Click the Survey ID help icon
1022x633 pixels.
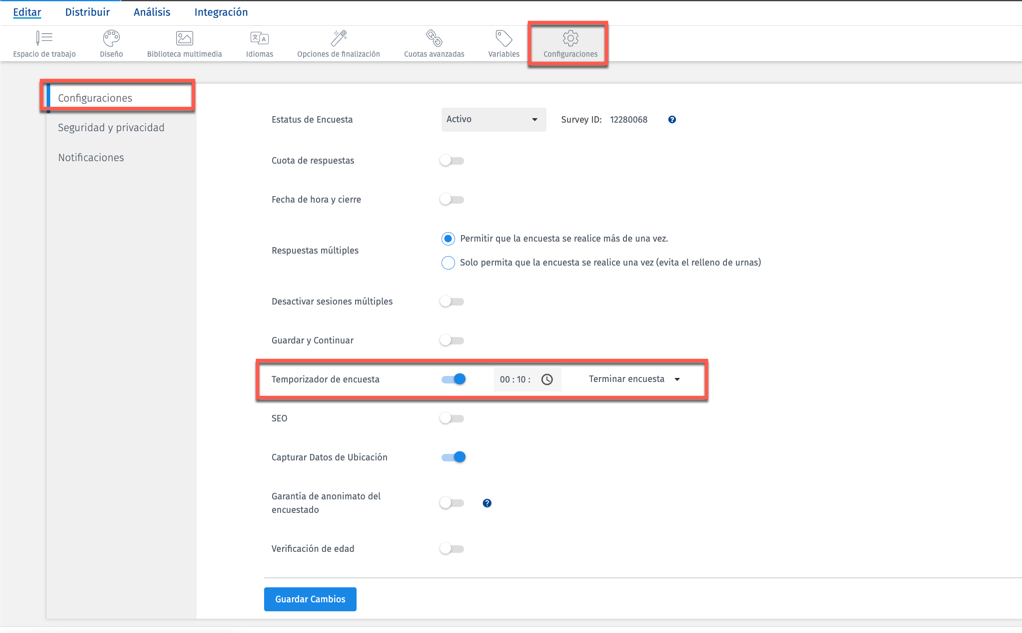671,119
